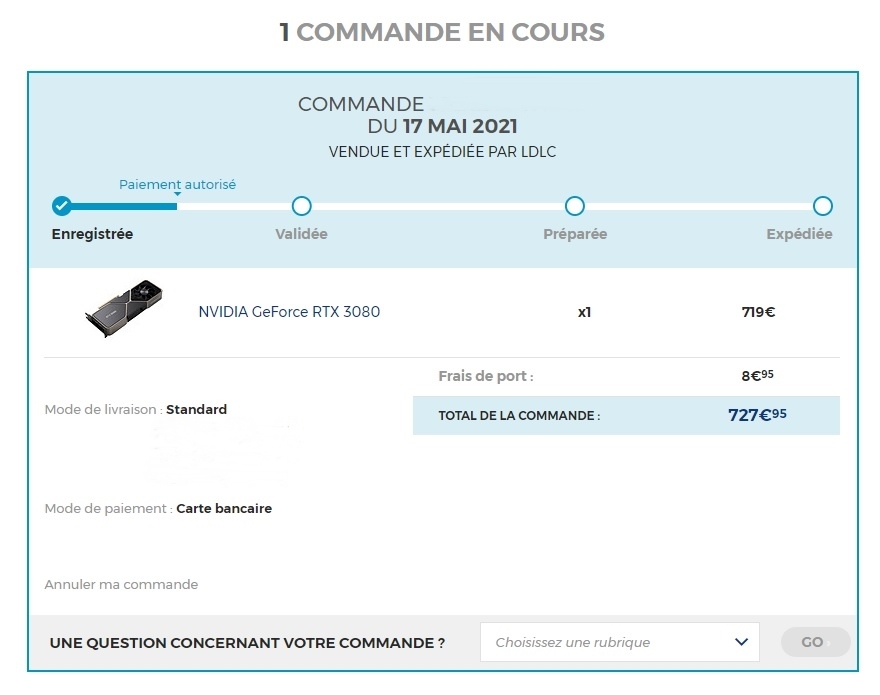
Task: Click the GO button
Action: 815,642
